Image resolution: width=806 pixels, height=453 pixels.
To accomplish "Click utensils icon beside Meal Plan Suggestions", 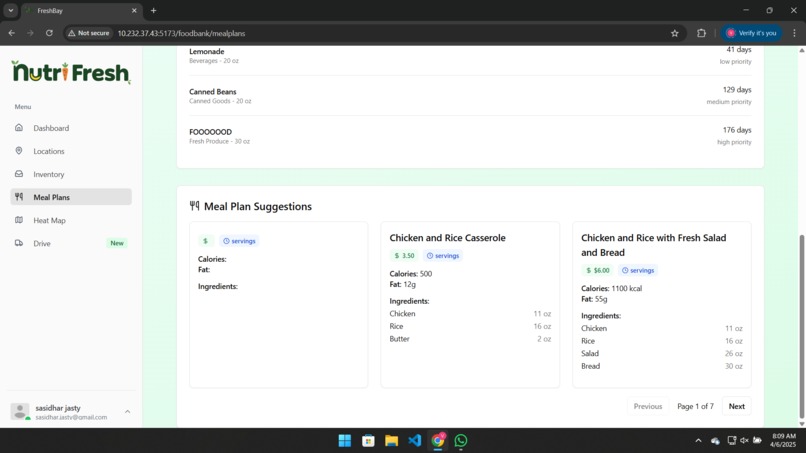I will [x=194, y=206].
